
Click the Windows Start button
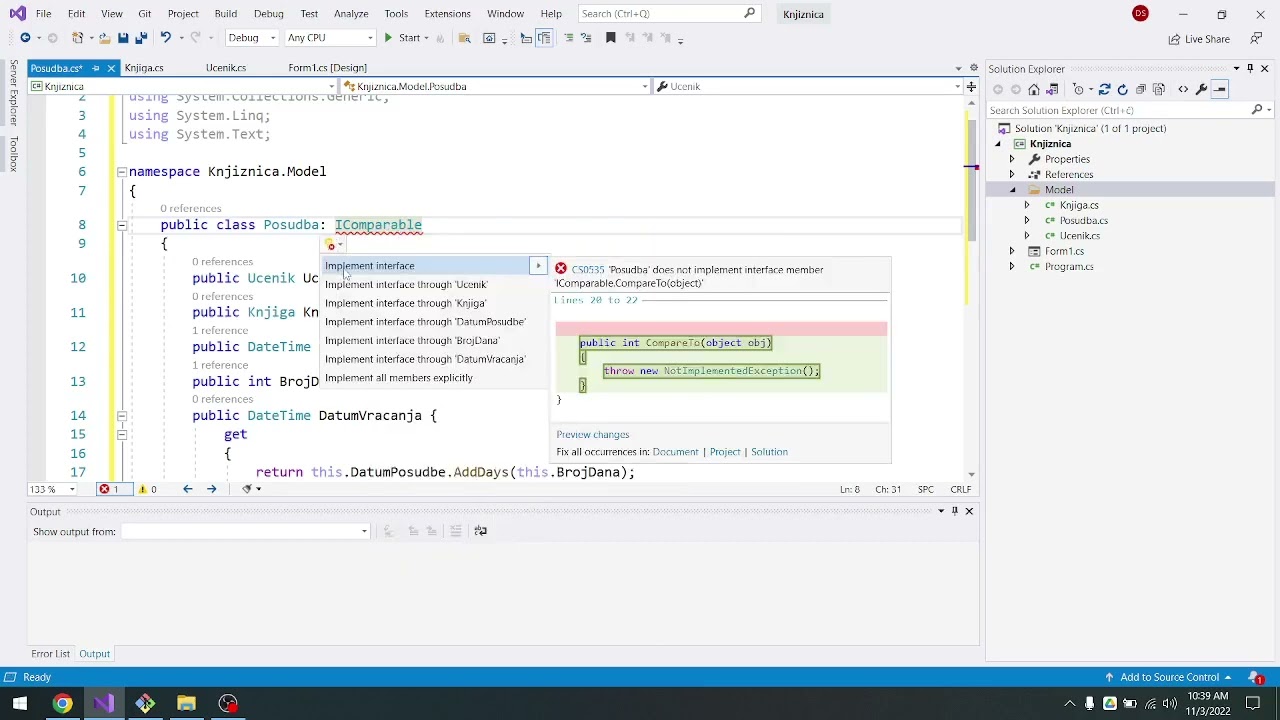19,703
